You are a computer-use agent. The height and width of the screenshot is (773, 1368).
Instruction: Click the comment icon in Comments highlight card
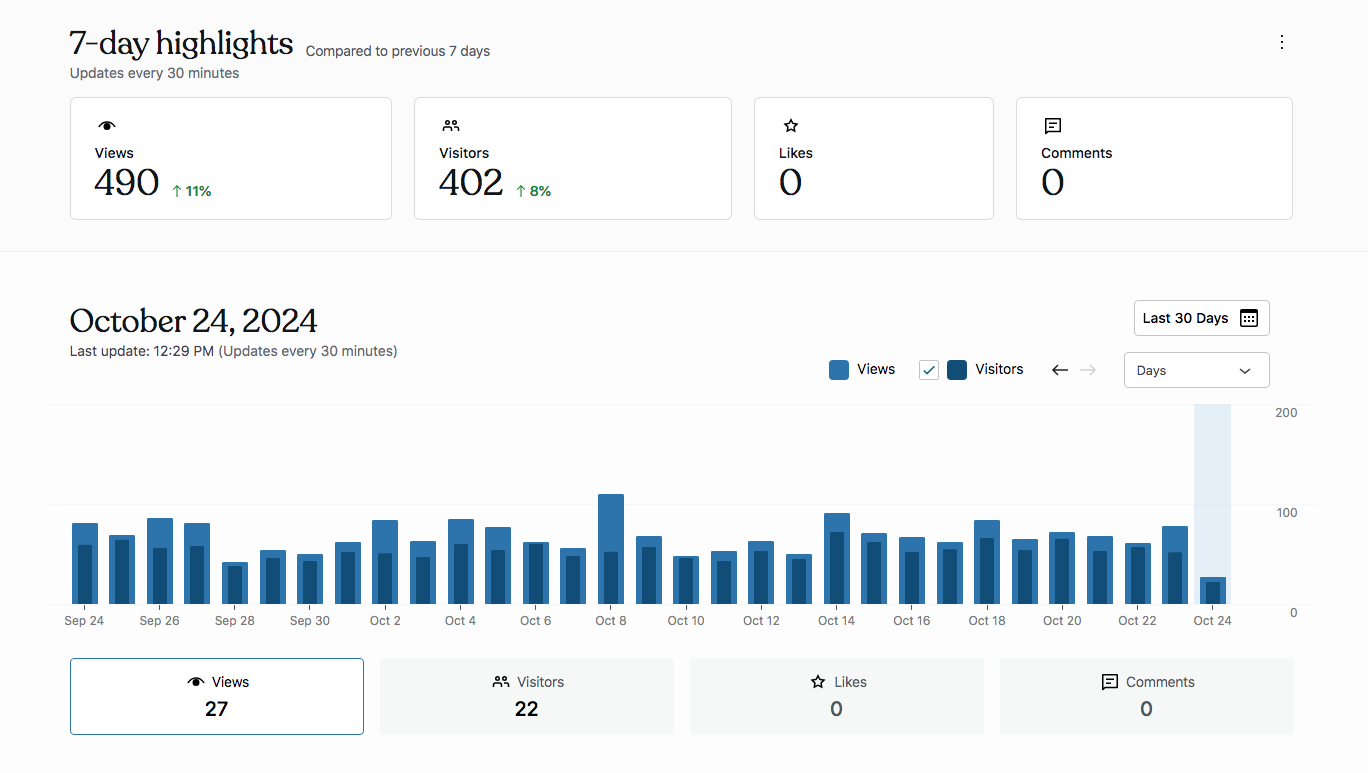(1052, 126)
